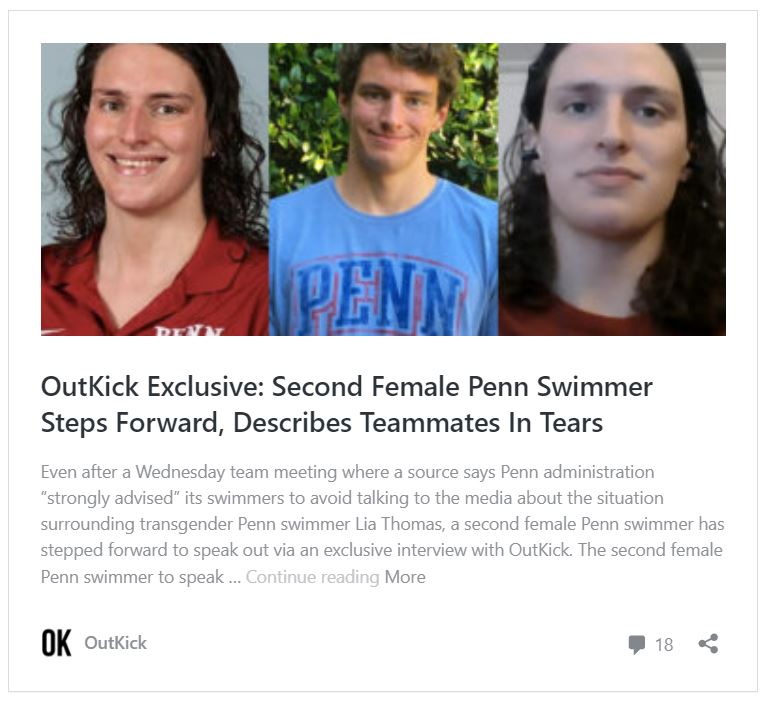Click the article excerpt paragraph text
The height and width of the screenshot is (706, 770).
coord(382,524)
